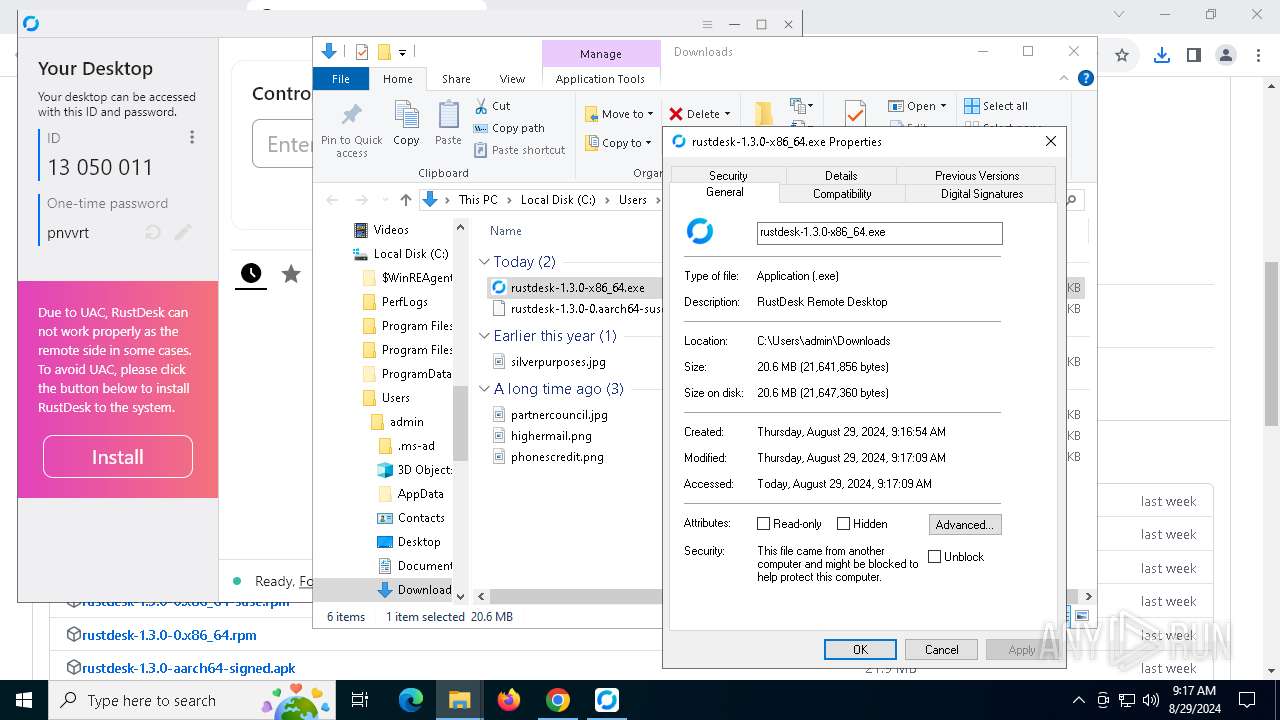Image resolution: width=1280 pixels, height=720 pixels.
Task: Click Paste shortcut in ribbon
Action: [519, 150]
